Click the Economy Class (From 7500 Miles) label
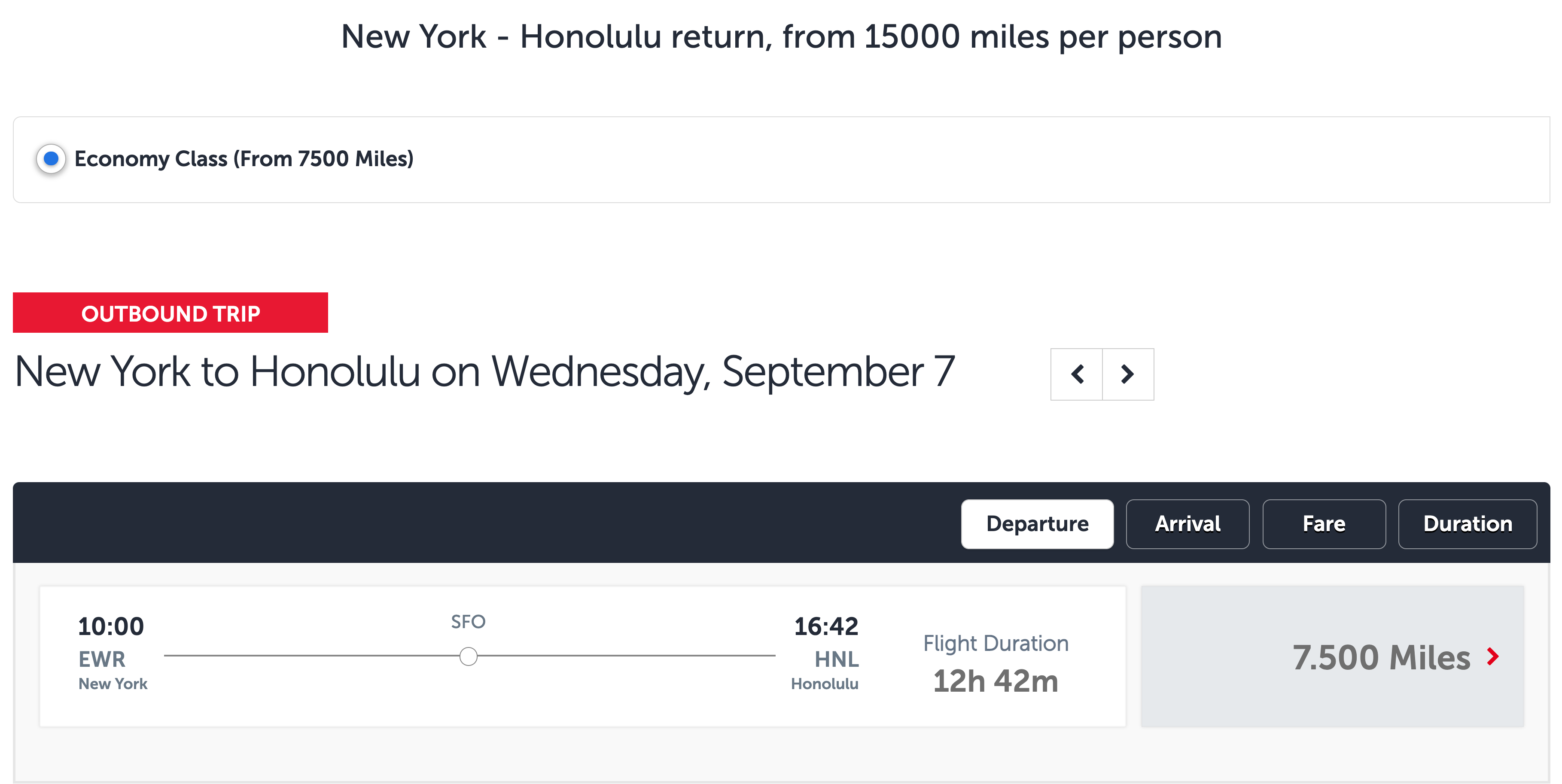Screen dimensions: 1562x784 pyautogui.click(x=244, y=159)
